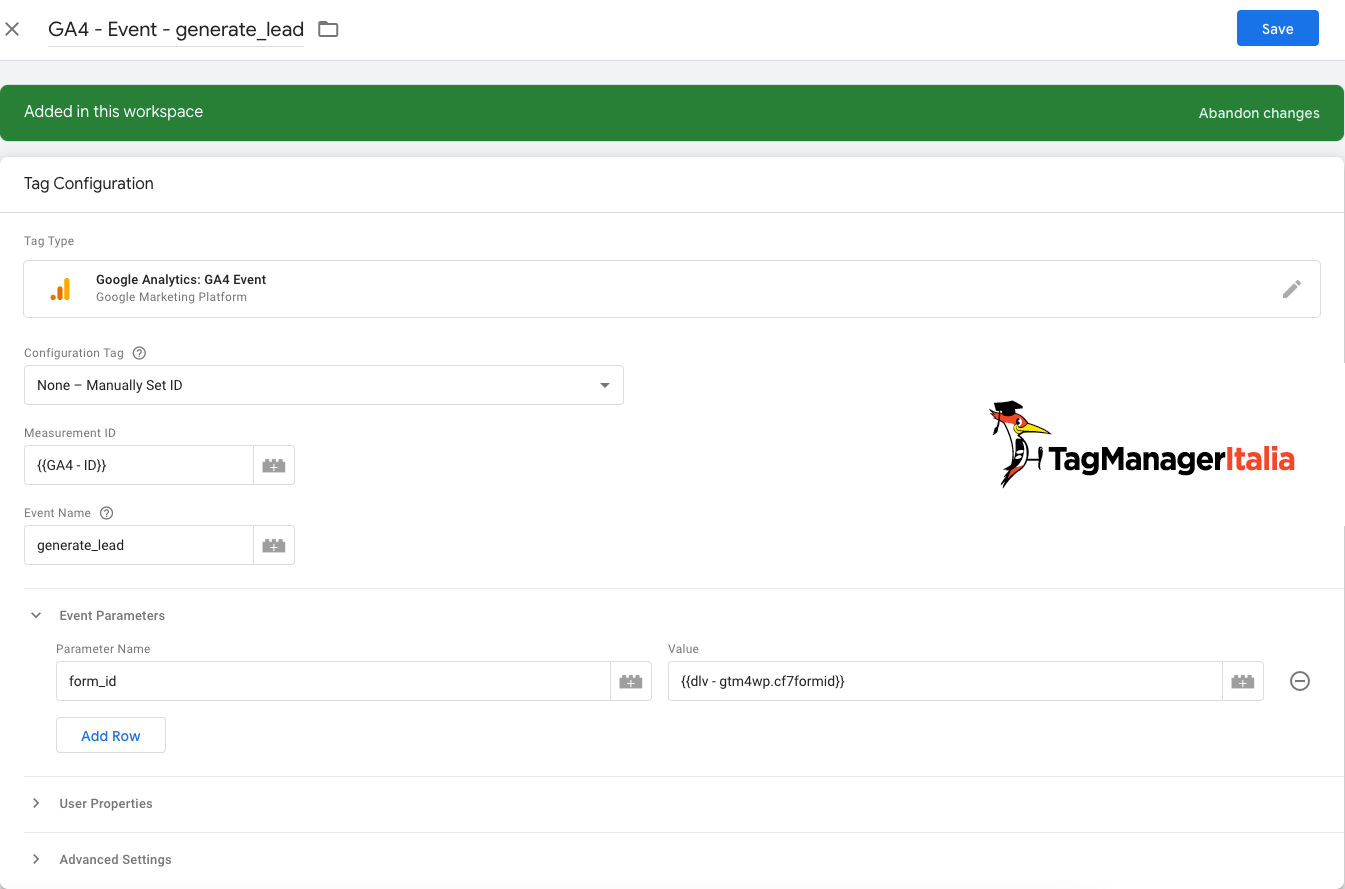Click Abandon changes link
The height and width of the screenshot is (889, 1345).
(x=1259, y=113)
